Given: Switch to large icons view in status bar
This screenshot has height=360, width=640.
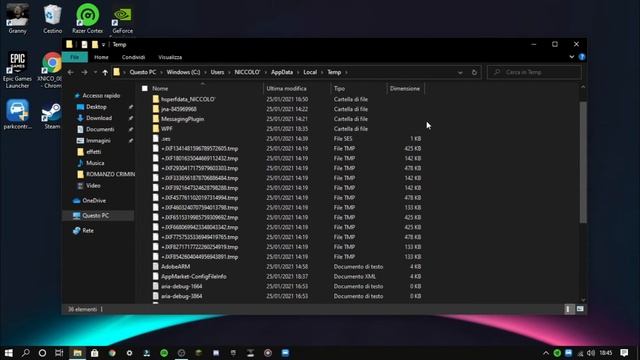Looking at the screenshot, I should 580,309.
